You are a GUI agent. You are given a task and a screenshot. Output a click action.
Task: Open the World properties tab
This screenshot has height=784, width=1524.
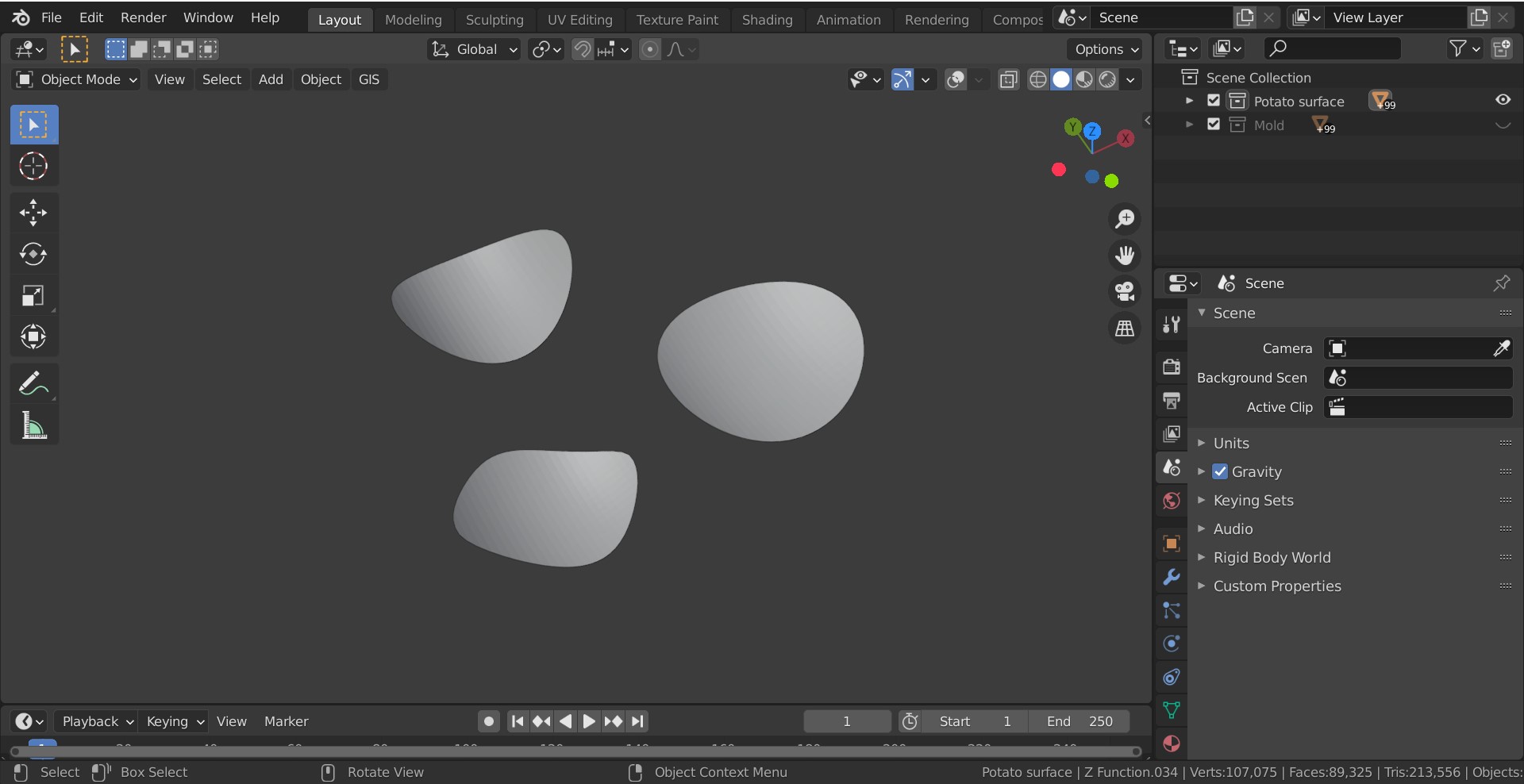1171,501
